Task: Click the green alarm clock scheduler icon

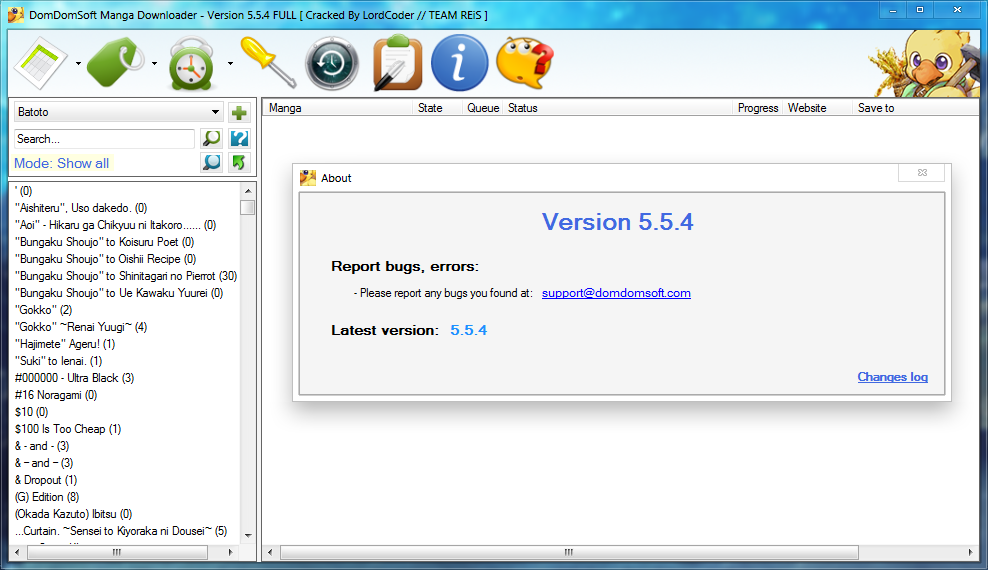Action: tap(191, 63)
